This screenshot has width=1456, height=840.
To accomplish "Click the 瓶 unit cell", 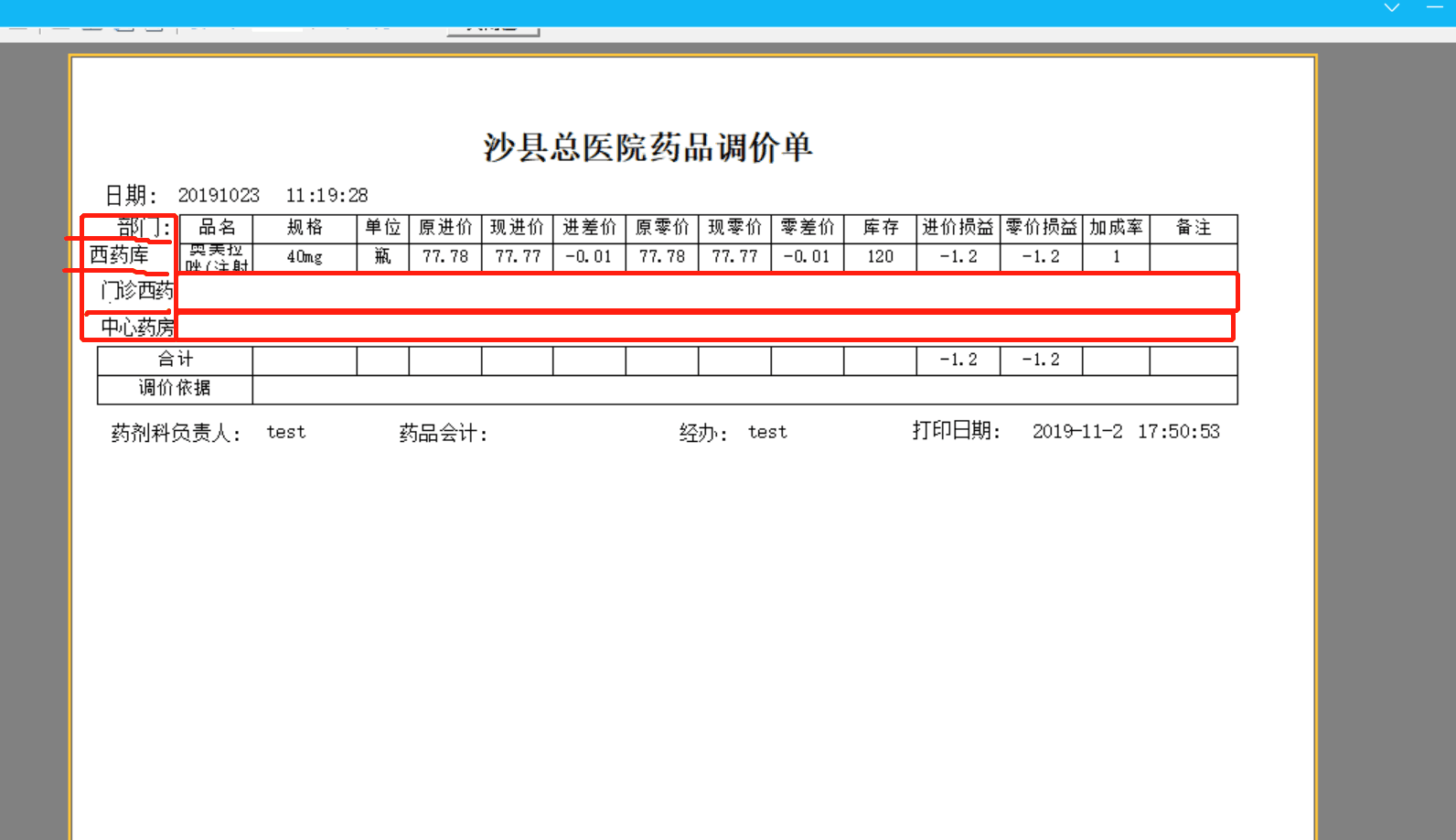I will (x=383, y=257).
